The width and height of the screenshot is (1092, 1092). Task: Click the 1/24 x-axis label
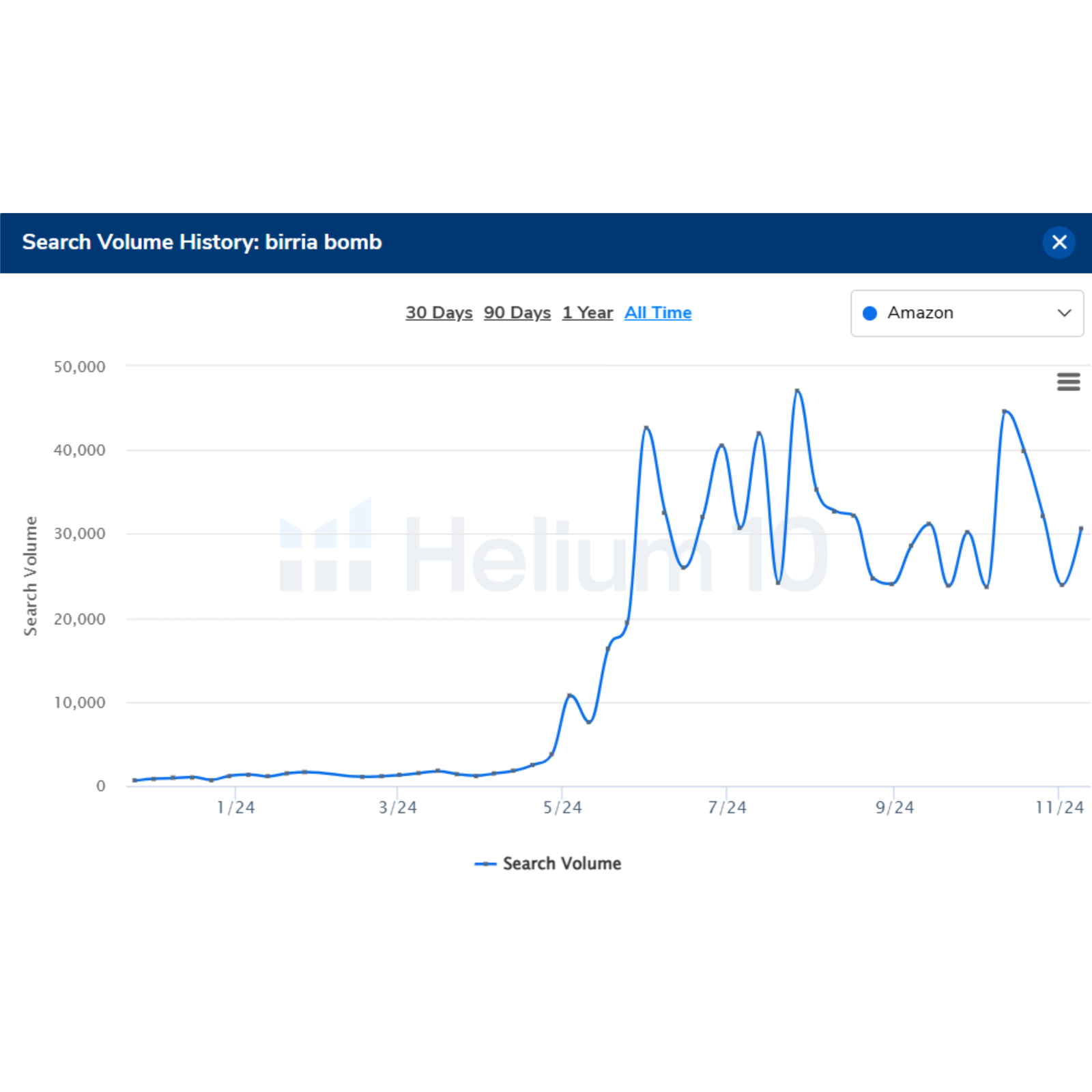[235, 807]
